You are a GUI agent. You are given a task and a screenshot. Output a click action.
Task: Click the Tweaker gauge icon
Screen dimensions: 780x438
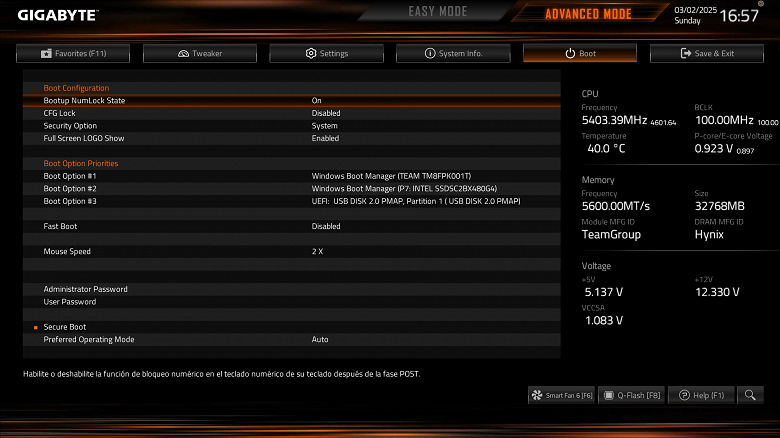pyautogui.click(x=183, y=53)
